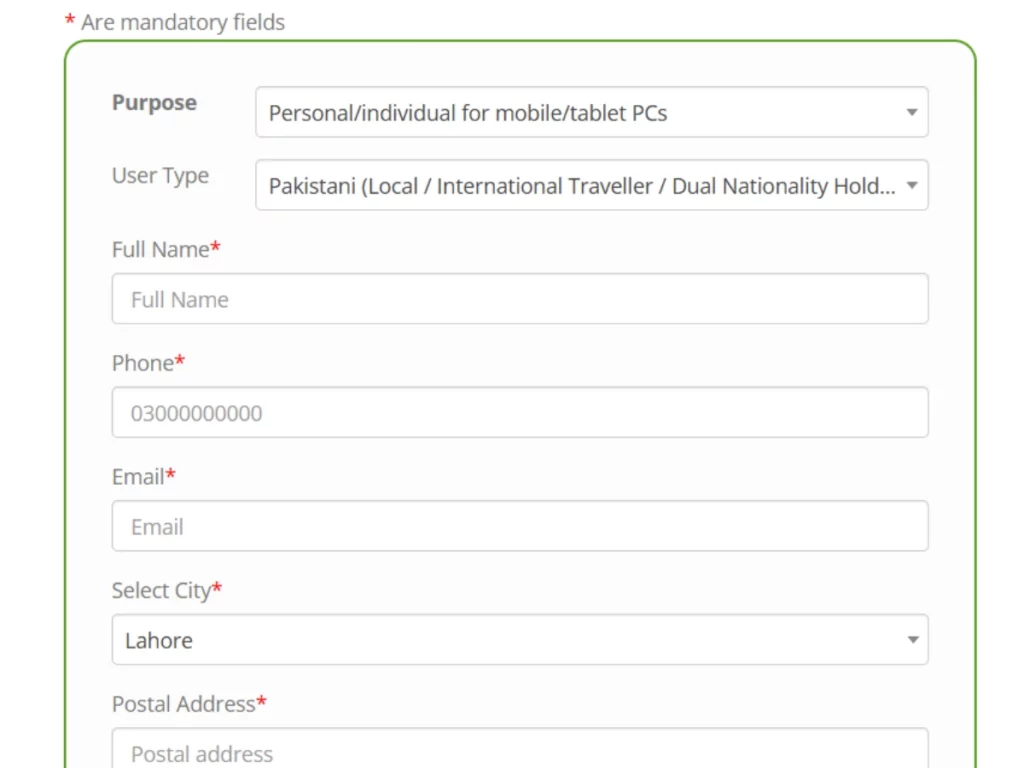The width and height of the screenshot is (1024, 768).
Task: Click the Email field label
Action: (x=138, y=477)
